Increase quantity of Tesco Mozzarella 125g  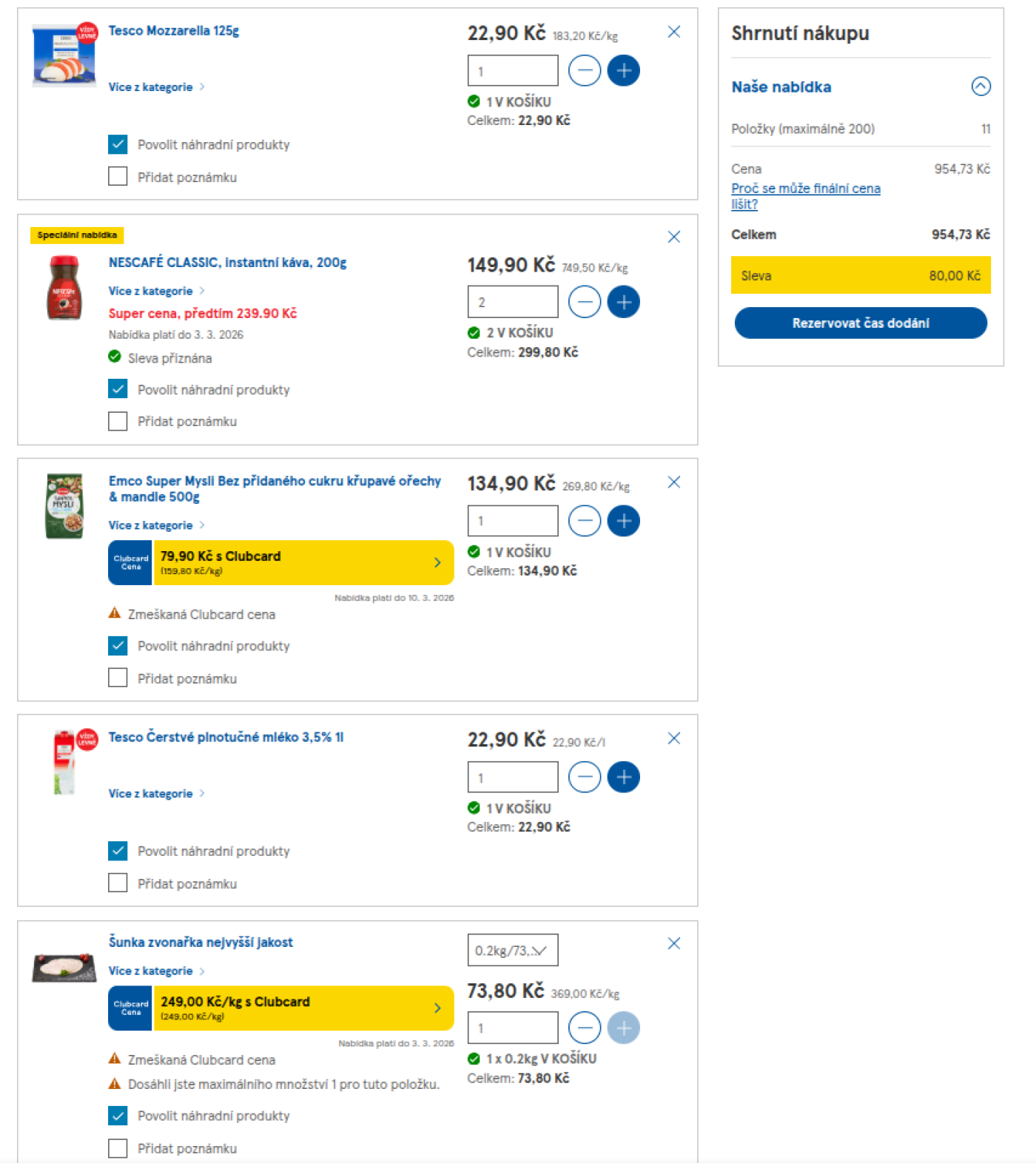[622, 70]
